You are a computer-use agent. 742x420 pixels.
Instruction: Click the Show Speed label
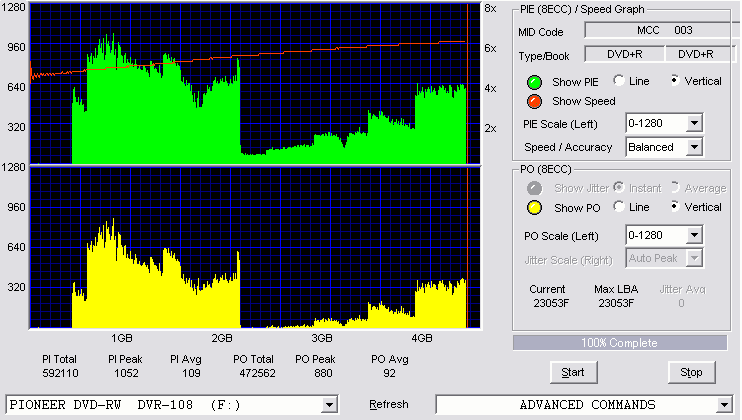coord(583,101)
